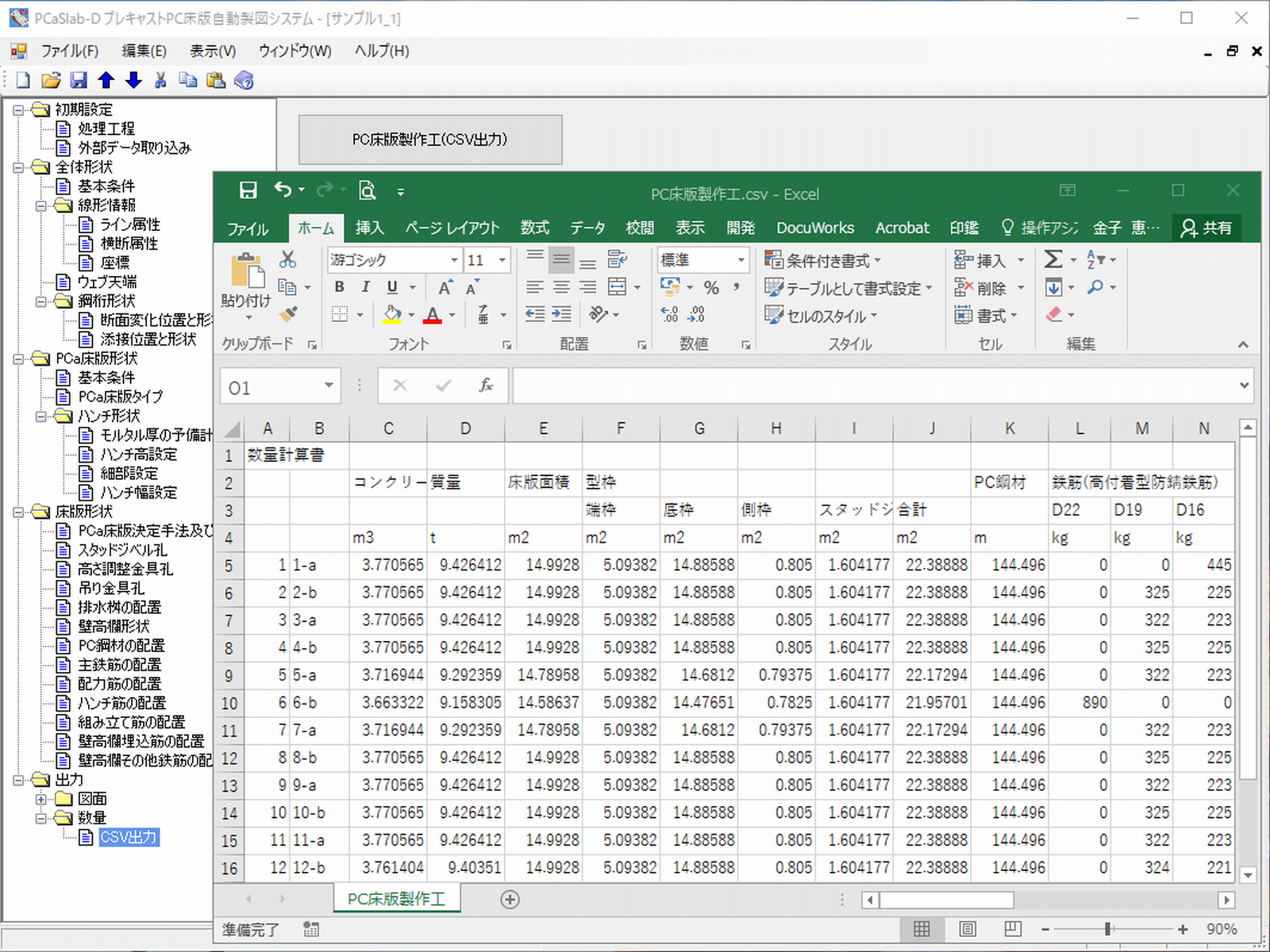Image resolution: width=1270 pixels, height=952 pixels.
Task: Click the blue up arrow toolbar icon
Action: [x=106, y=80]
